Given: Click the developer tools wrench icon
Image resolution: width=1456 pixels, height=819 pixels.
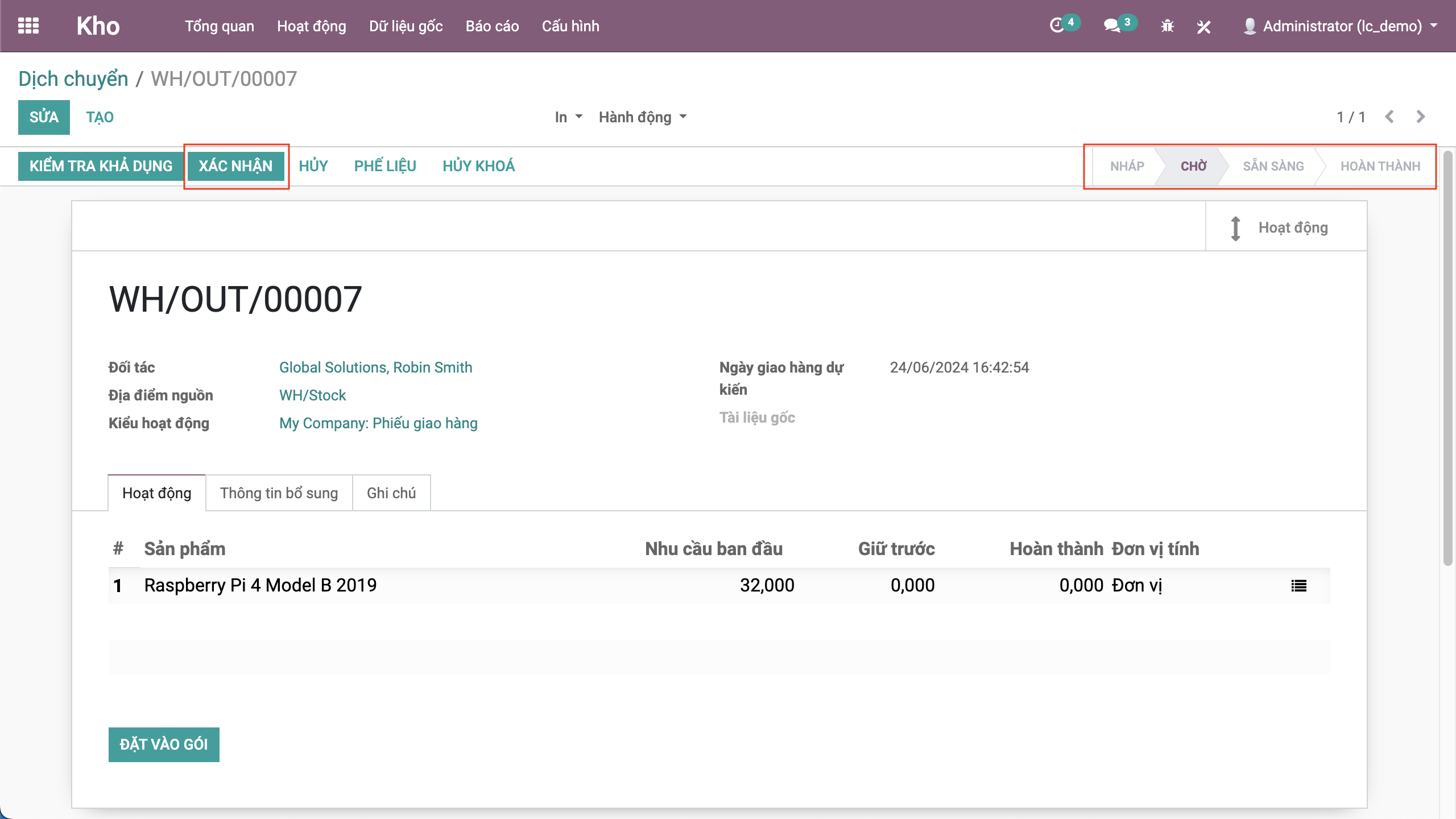Looking at the screenshot, I should click(x=1203, y=26).
